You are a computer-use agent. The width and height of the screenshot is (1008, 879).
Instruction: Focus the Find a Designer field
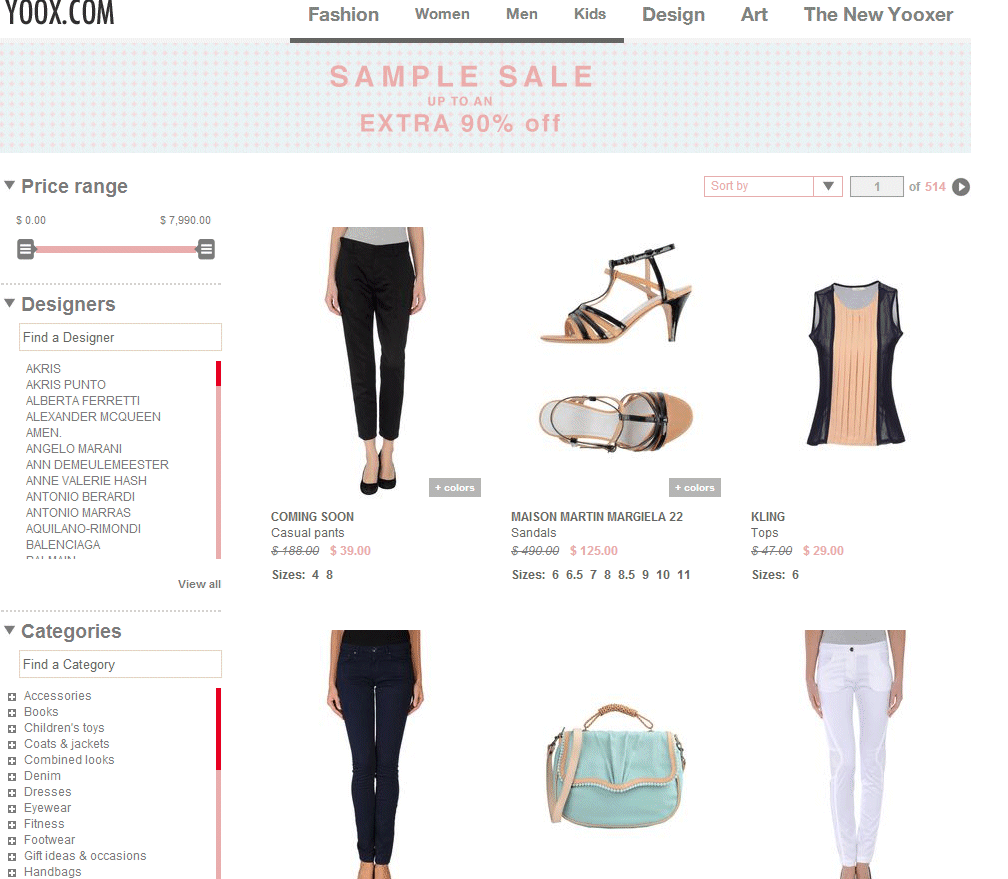[120, 337]
